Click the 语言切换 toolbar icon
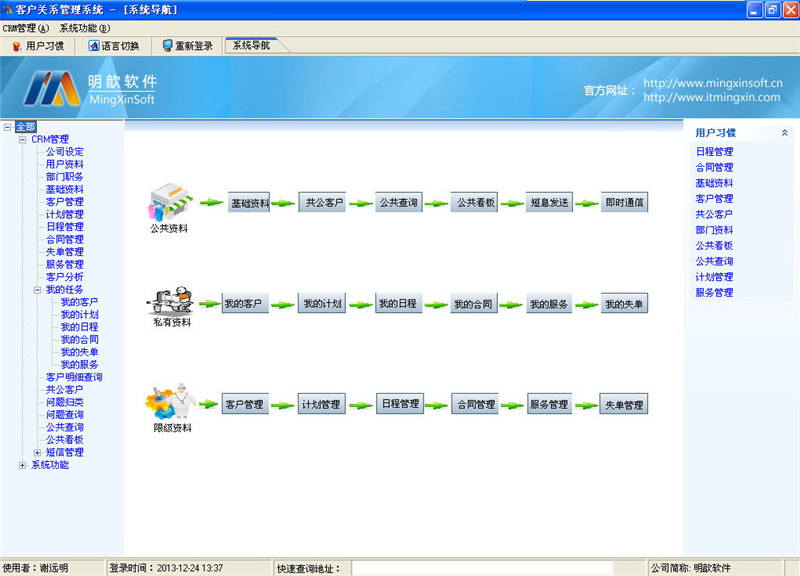The width and height of the screenshot is (800, 576). [x=94, y=46]
